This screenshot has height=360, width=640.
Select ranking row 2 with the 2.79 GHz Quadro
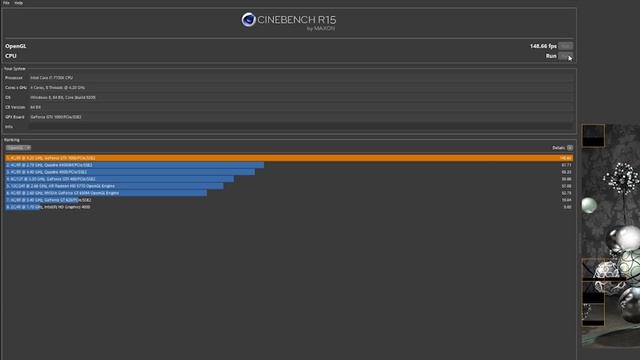pyautogui.click(x=135, y=165)
